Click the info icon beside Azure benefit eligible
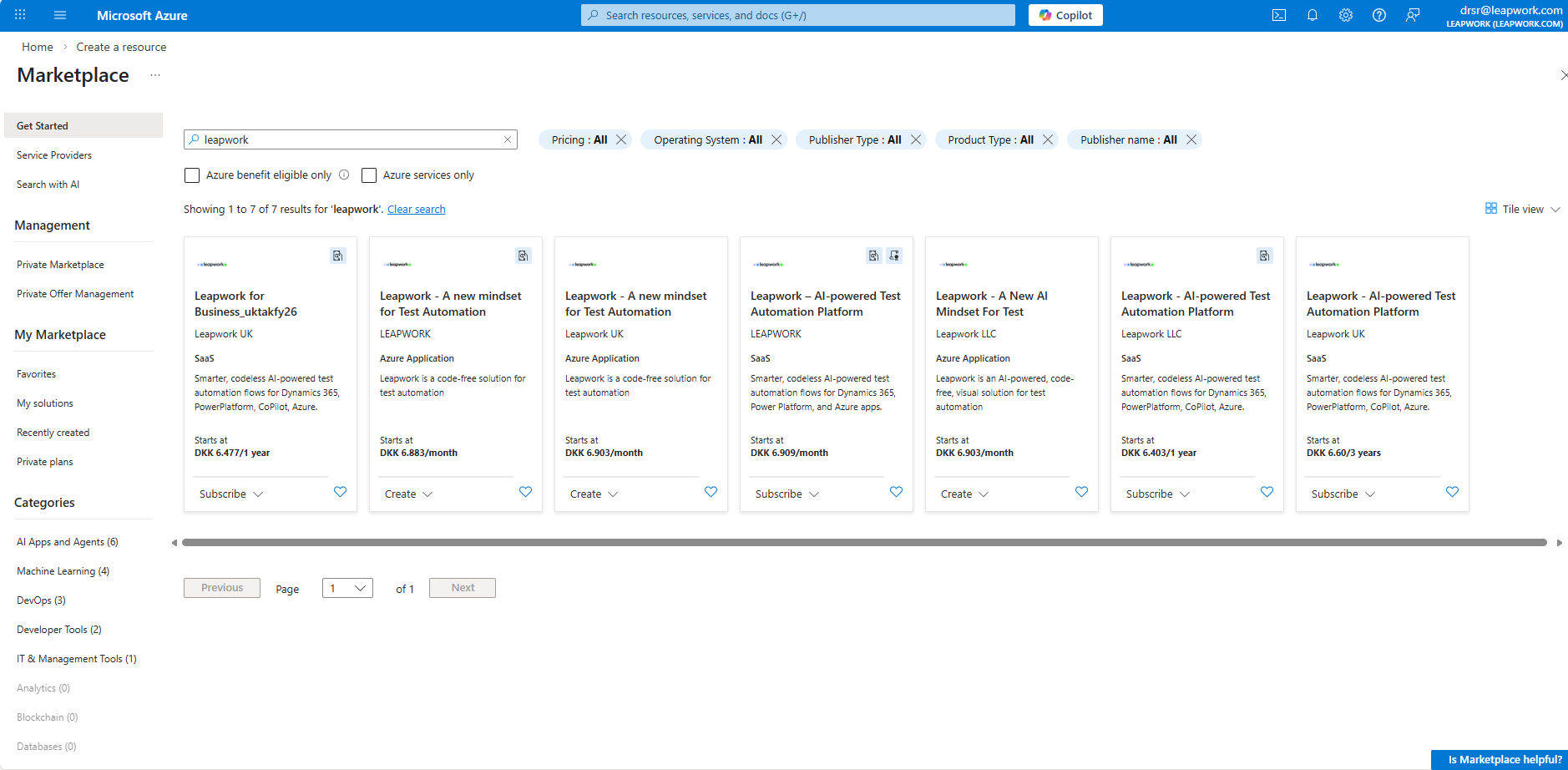Screen dimensions: 1568x770 (x=344, y=175)
